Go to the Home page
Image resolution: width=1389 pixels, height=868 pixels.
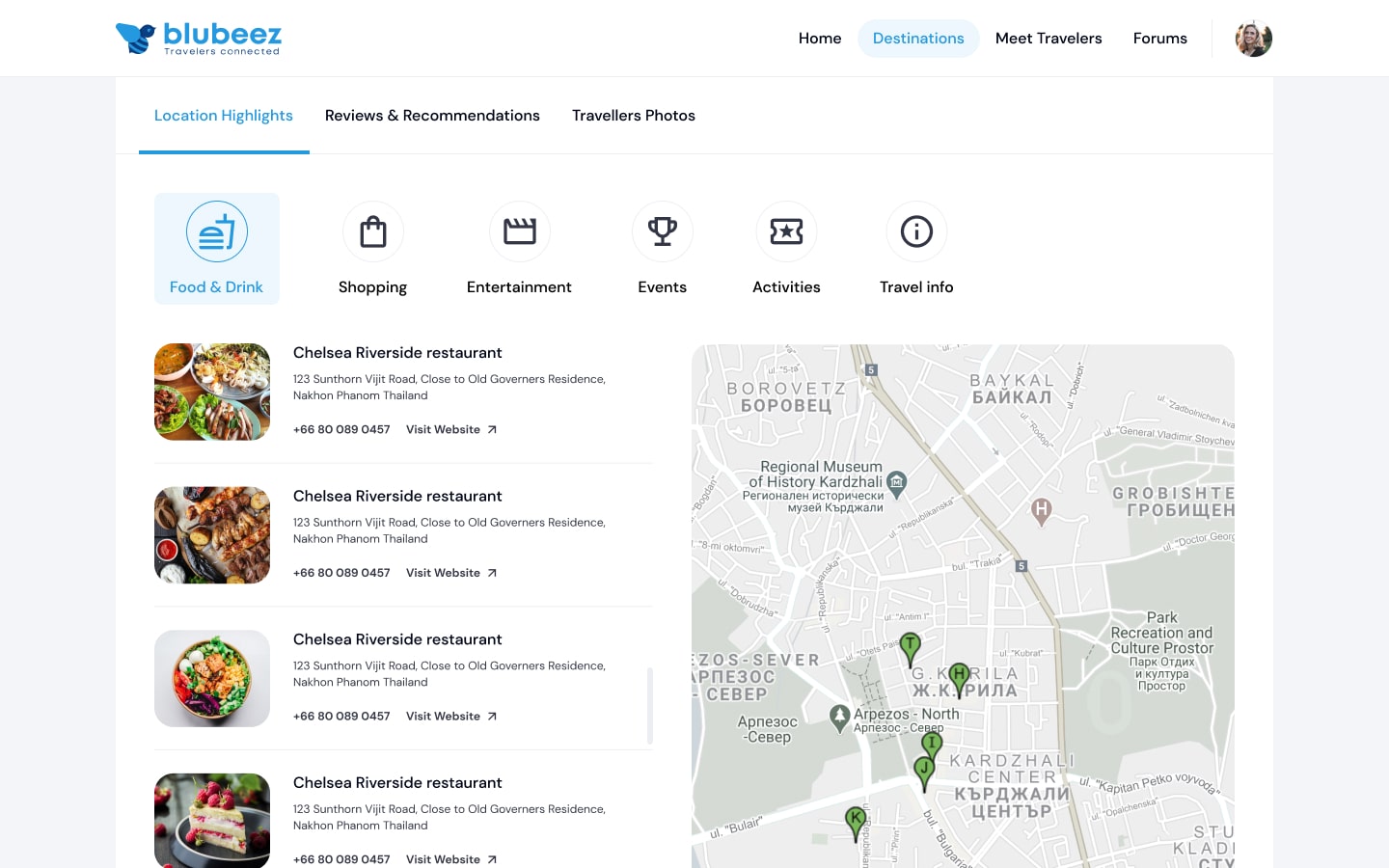(x=820, y=39)
